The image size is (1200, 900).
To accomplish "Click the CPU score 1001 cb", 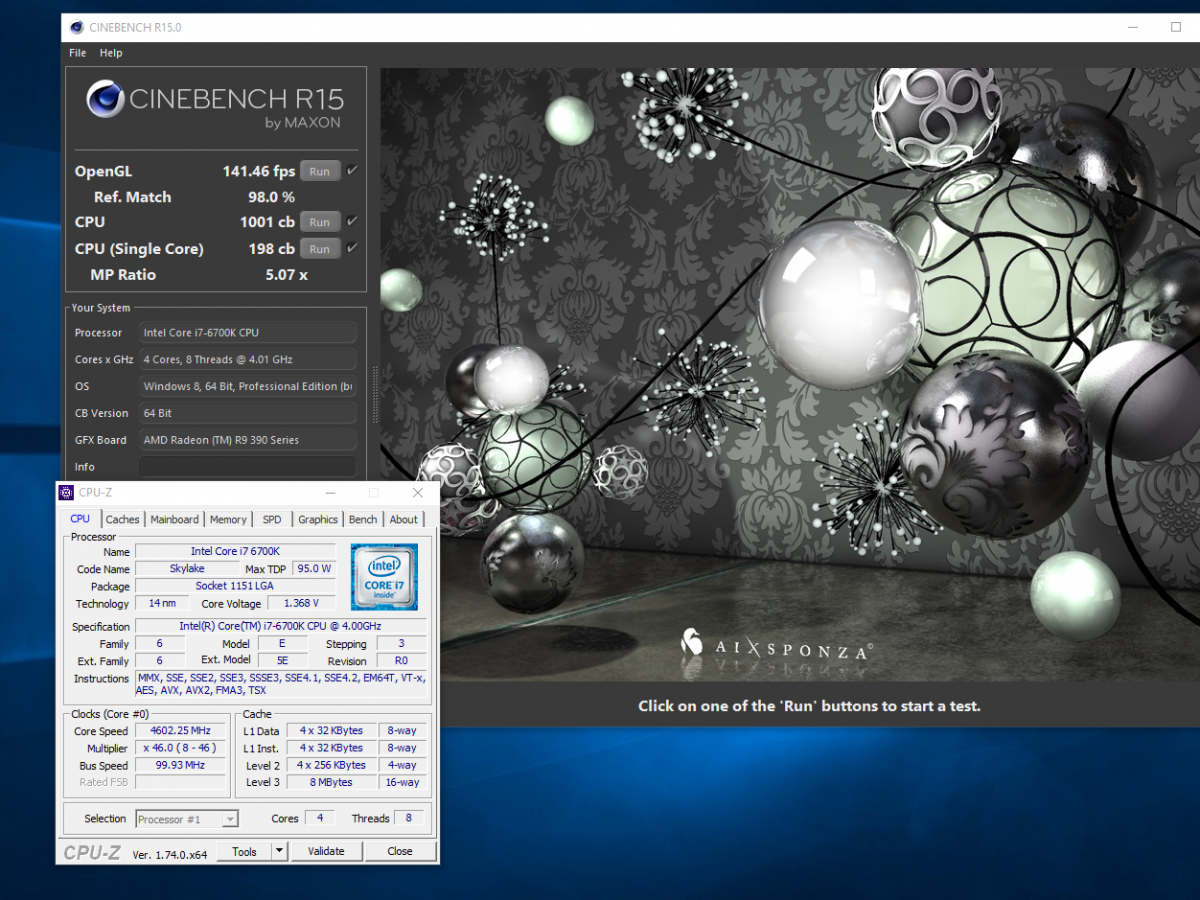I will [267, 222].
